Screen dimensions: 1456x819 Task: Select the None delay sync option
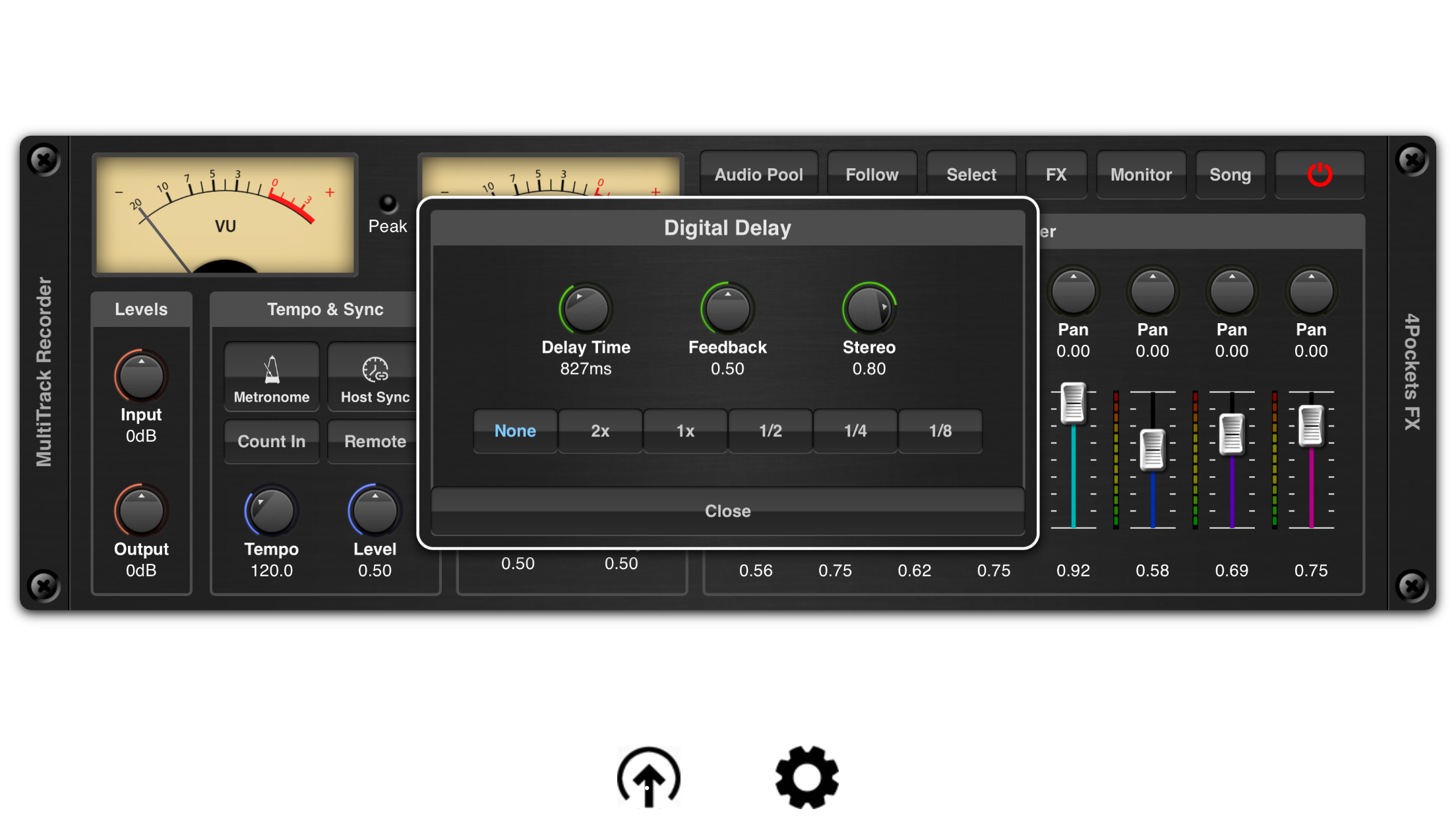click(x=515, y=431)
